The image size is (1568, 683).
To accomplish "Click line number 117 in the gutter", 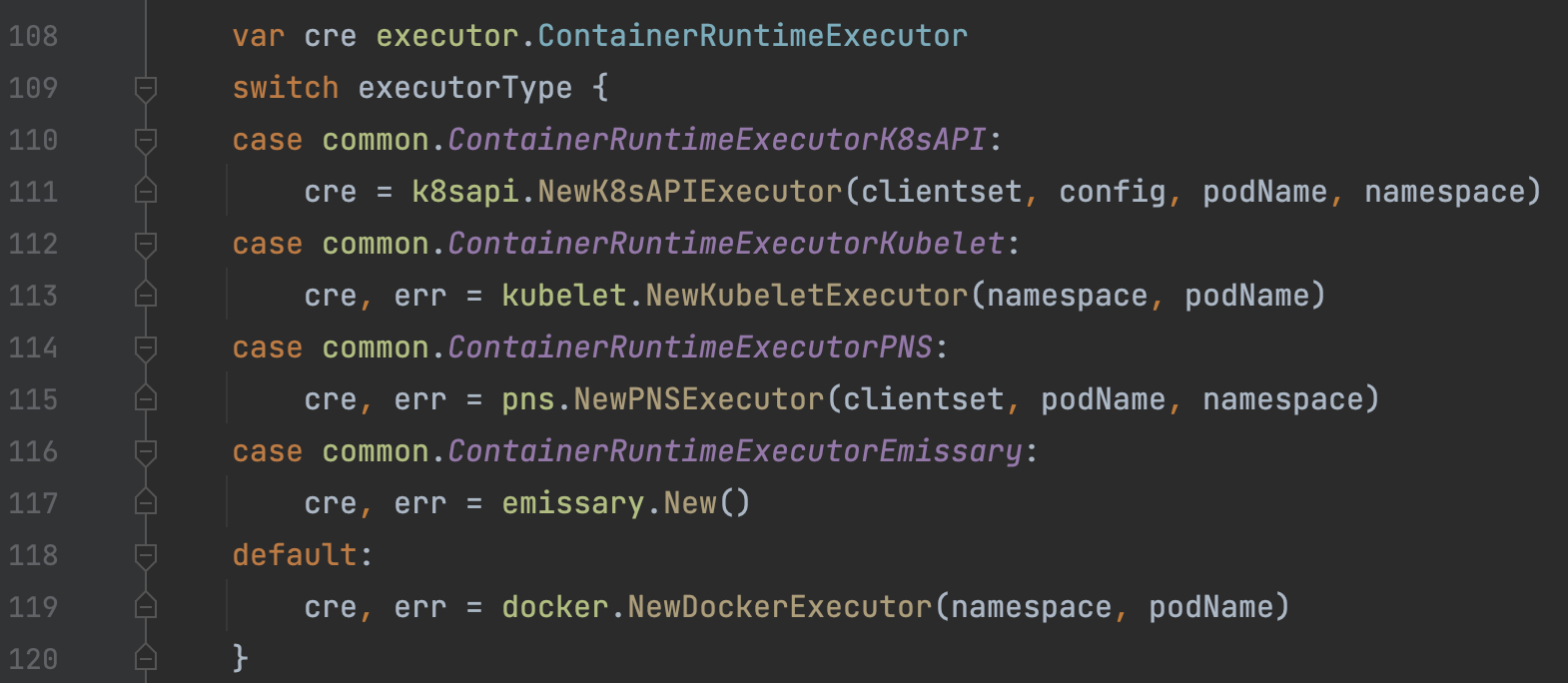I will [33, 504].
